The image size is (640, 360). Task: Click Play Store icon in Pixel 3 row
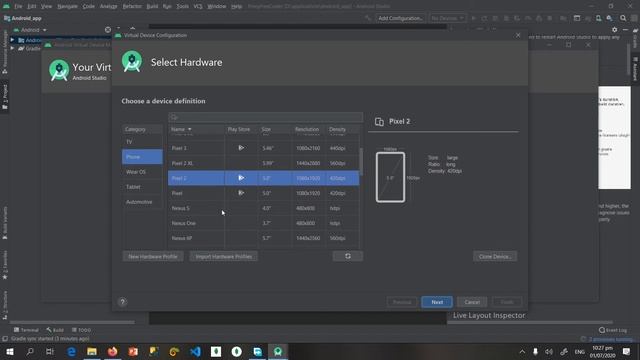click(x=241, y=148)
